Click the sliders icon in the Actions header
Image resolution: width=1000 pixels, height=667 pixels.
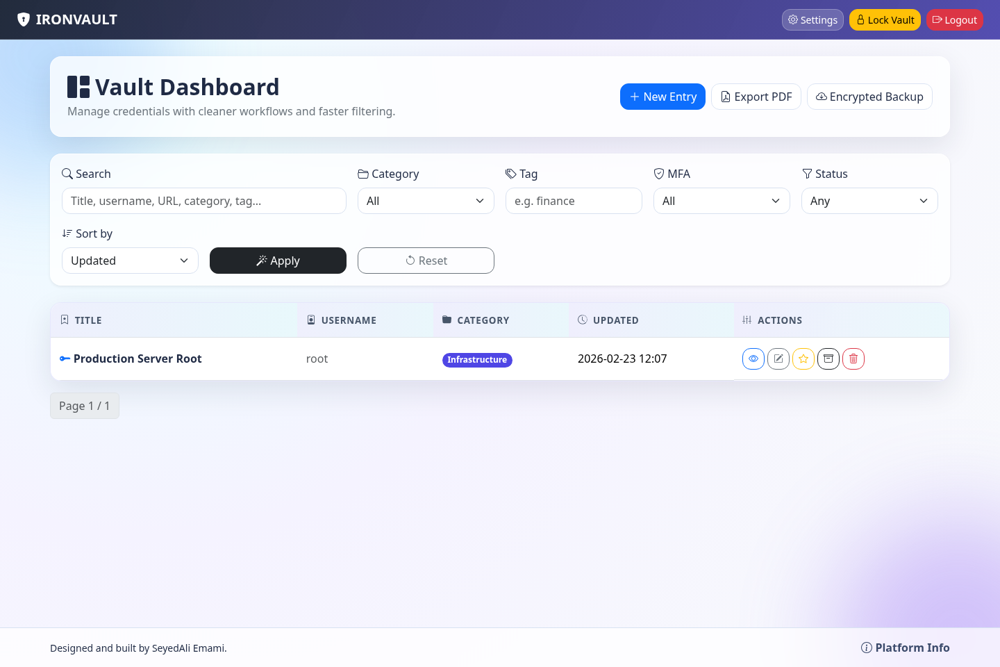(747, 319)
